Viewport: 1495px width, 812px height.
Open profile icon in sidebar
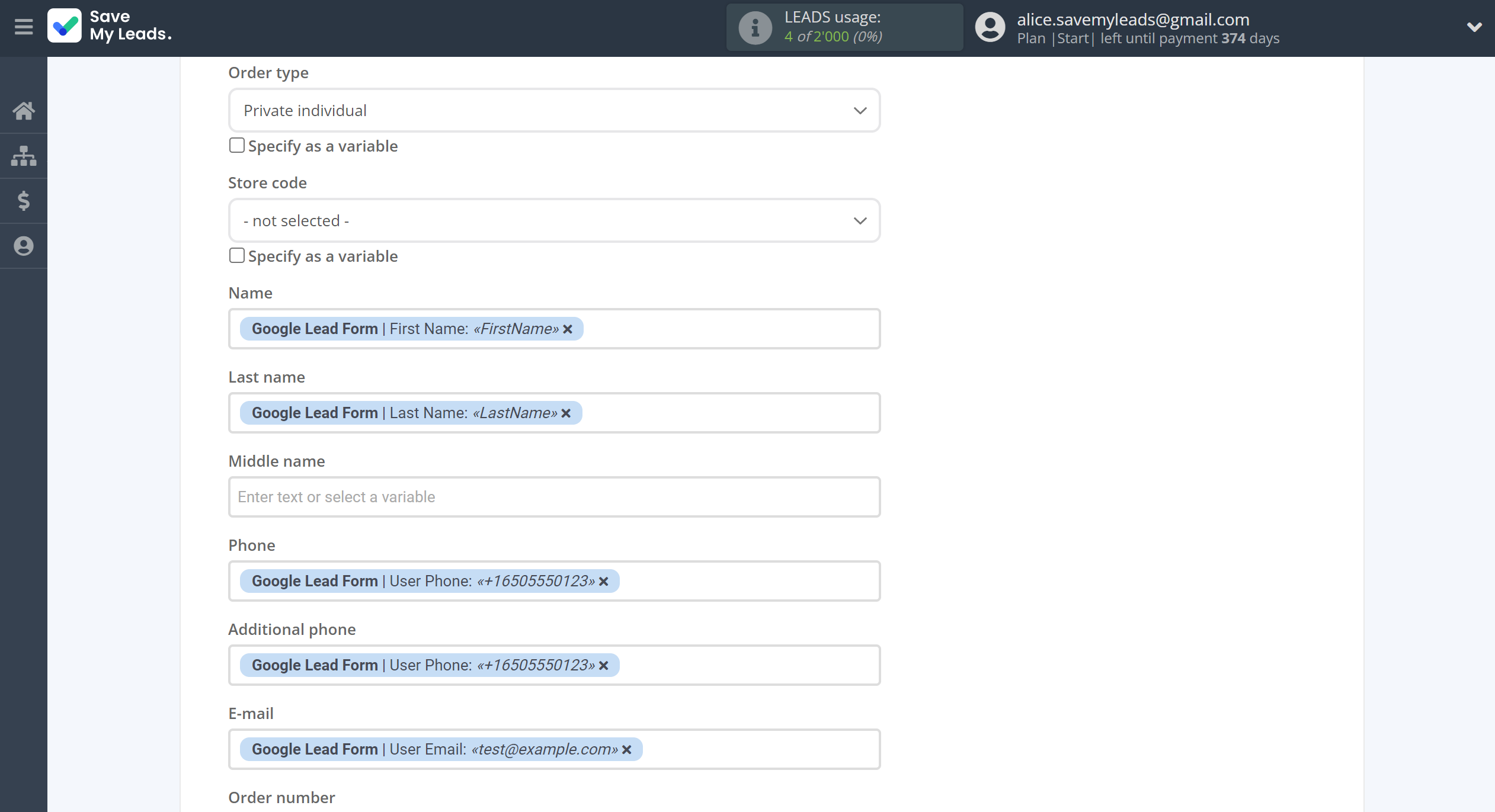[24, 246]
